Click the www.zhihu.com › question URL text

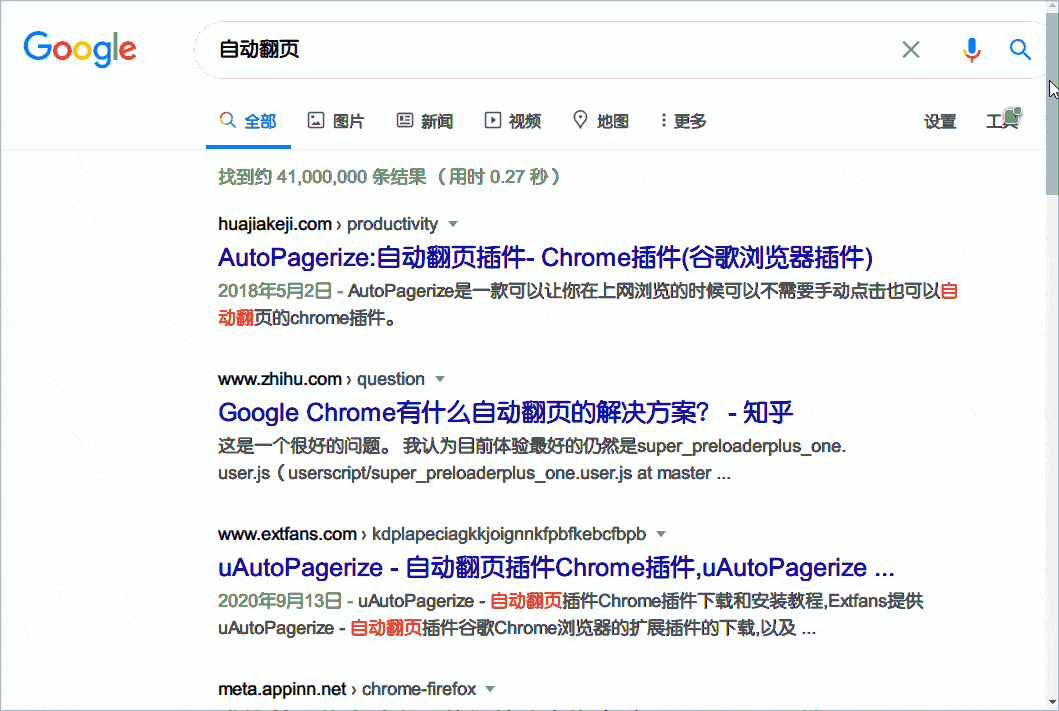[x=321, y=379]
